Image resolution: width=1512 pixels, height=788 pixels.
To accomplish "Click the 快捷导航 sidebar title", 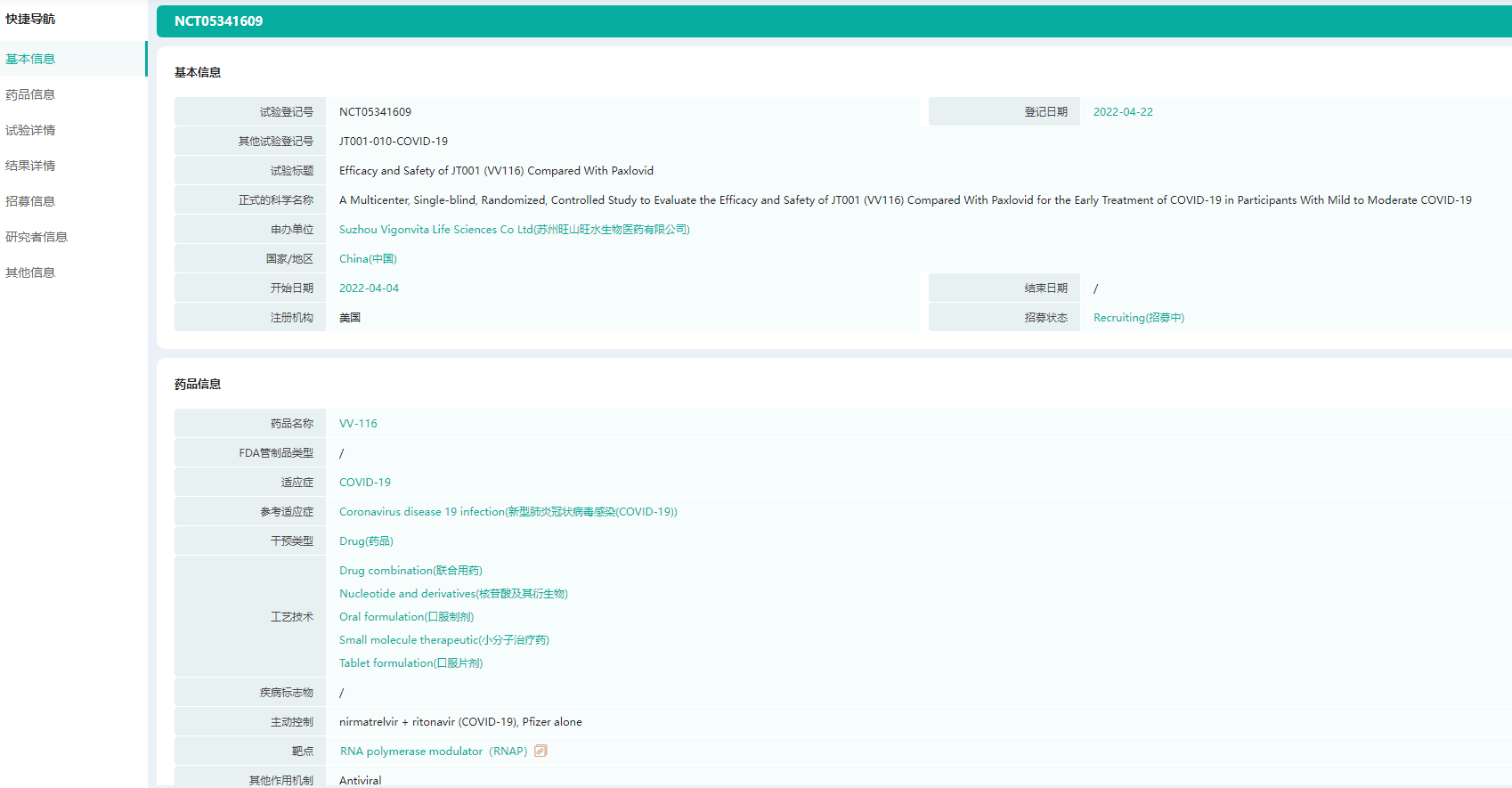I will [30, 19].
